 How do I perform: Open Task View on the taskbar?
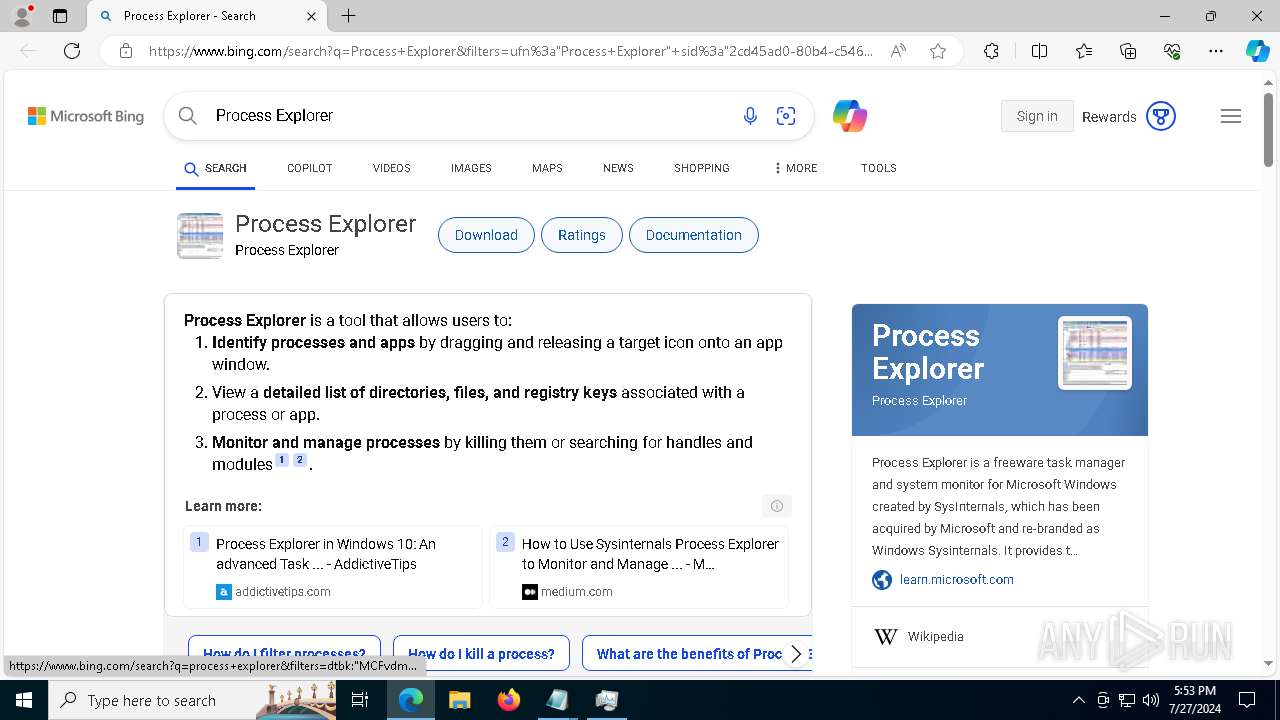tap(360, 700)
